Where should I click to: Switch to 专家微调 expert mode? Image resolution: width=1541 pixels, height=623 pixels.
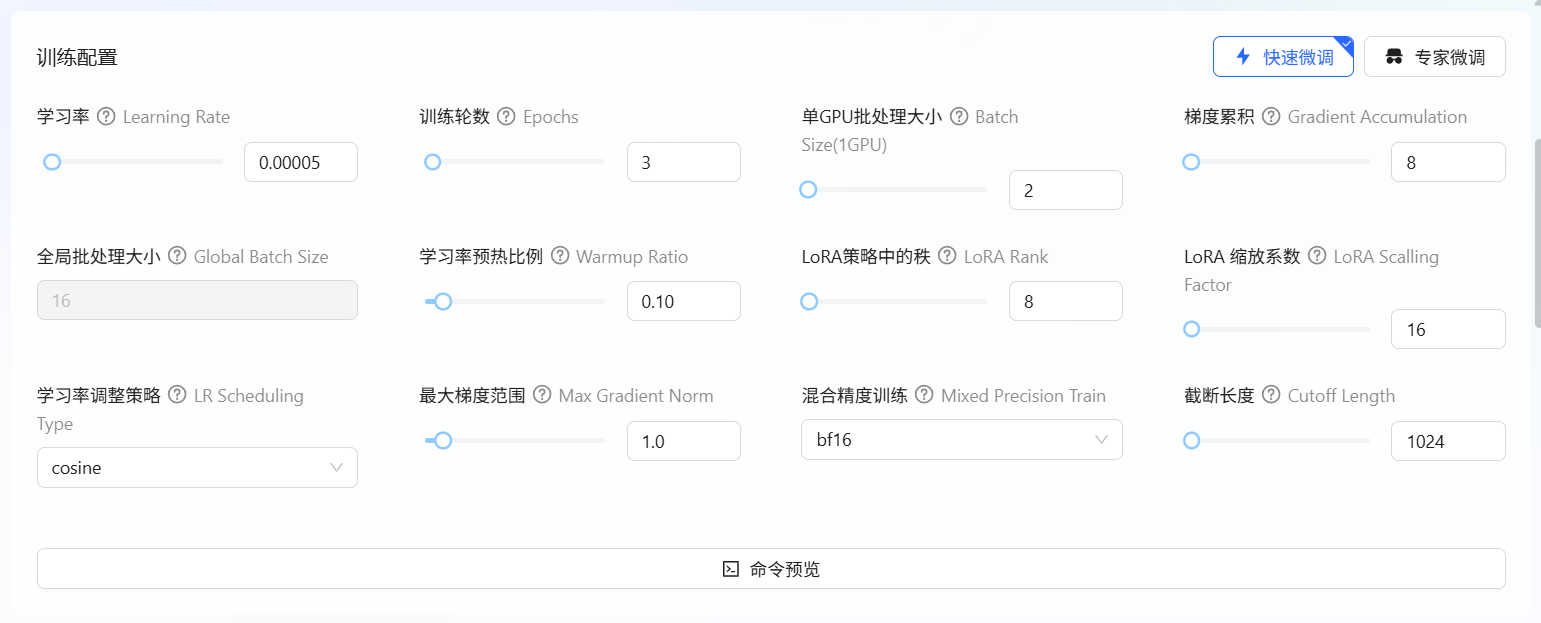pyautogui.click(x=1435, y=56)
